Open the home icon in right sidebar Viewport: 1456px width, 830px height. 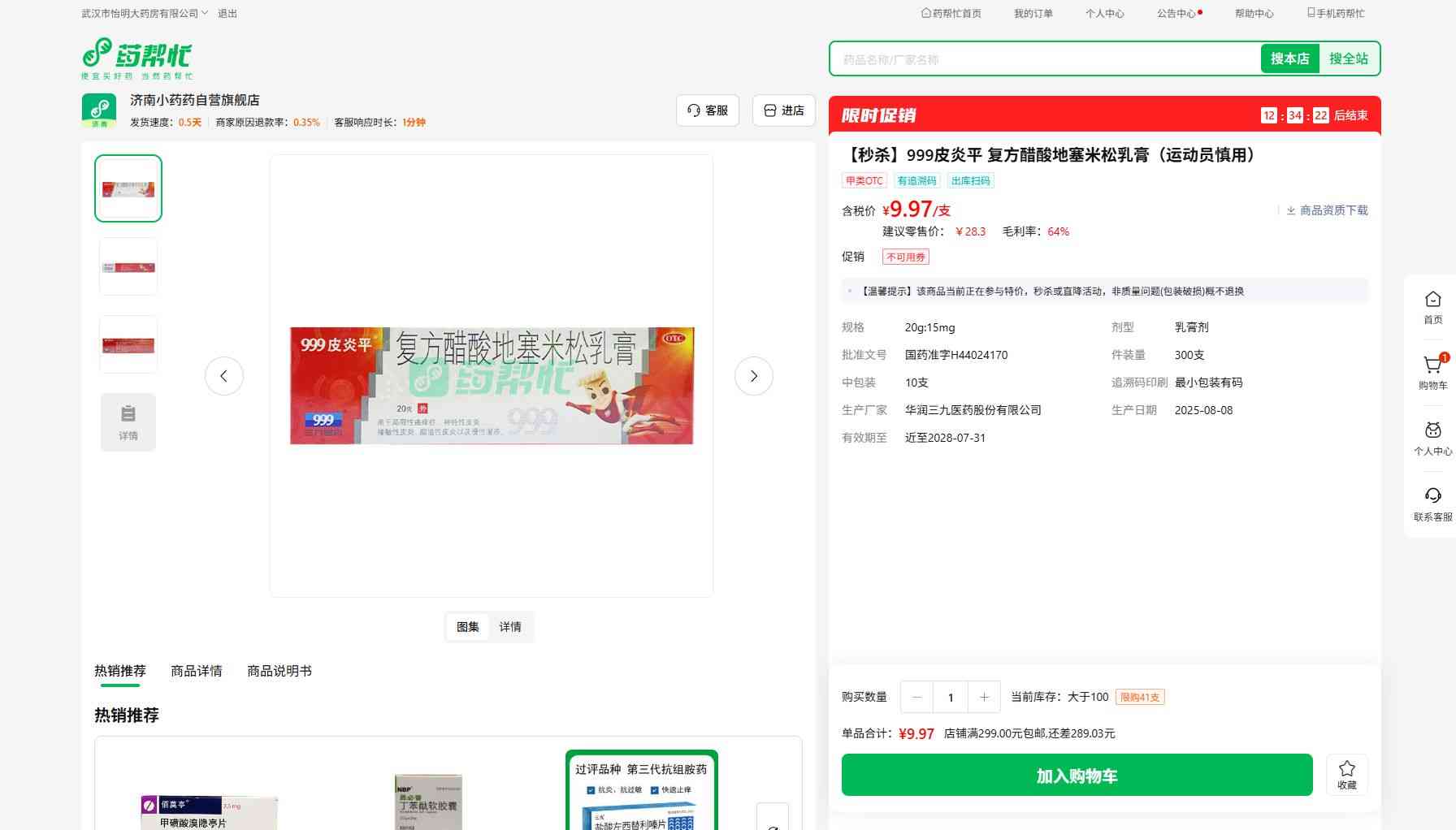coord(1432,300)
